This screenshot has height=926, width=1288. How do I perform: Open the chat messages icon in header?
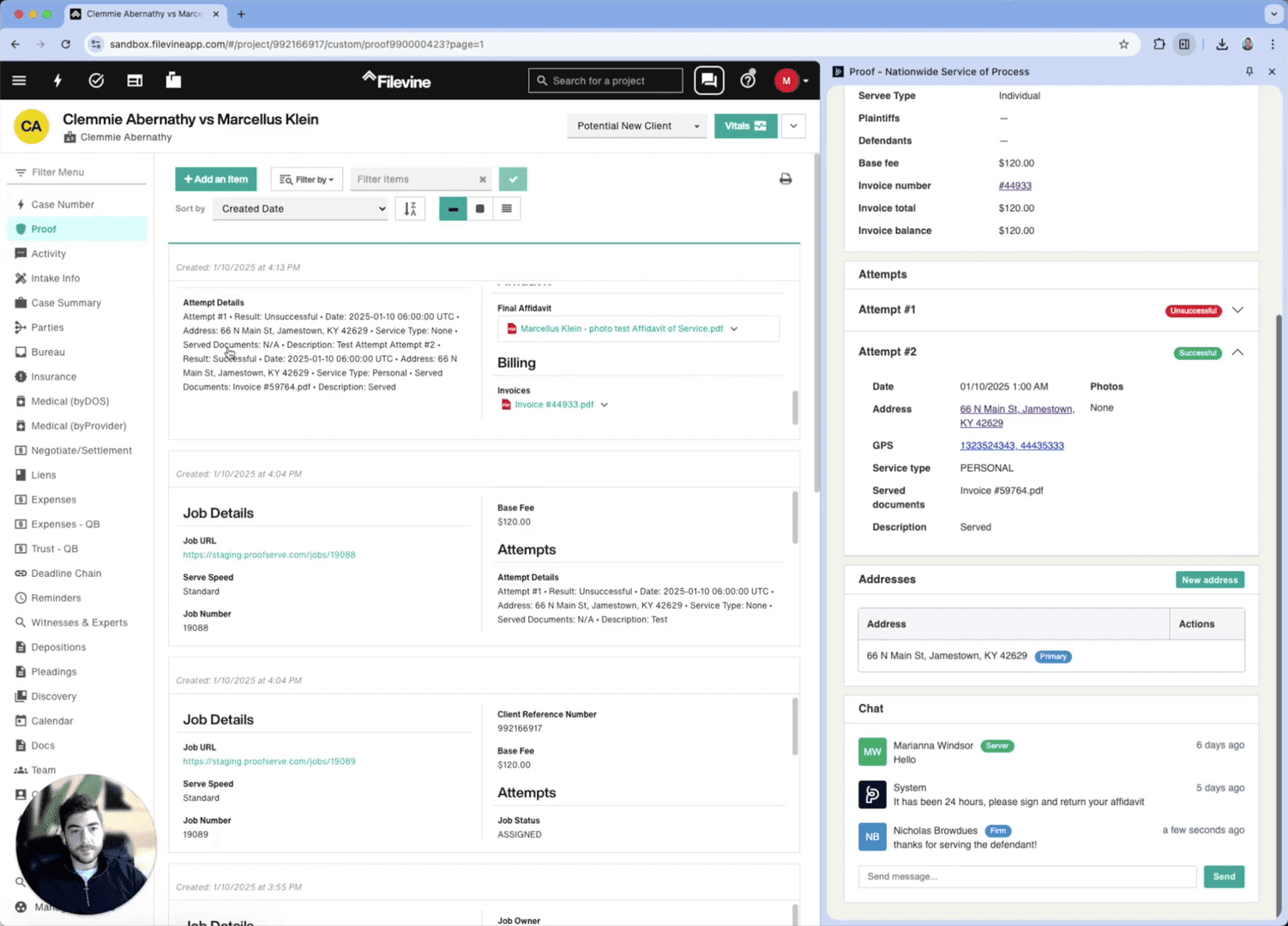(x=708, y=81)
